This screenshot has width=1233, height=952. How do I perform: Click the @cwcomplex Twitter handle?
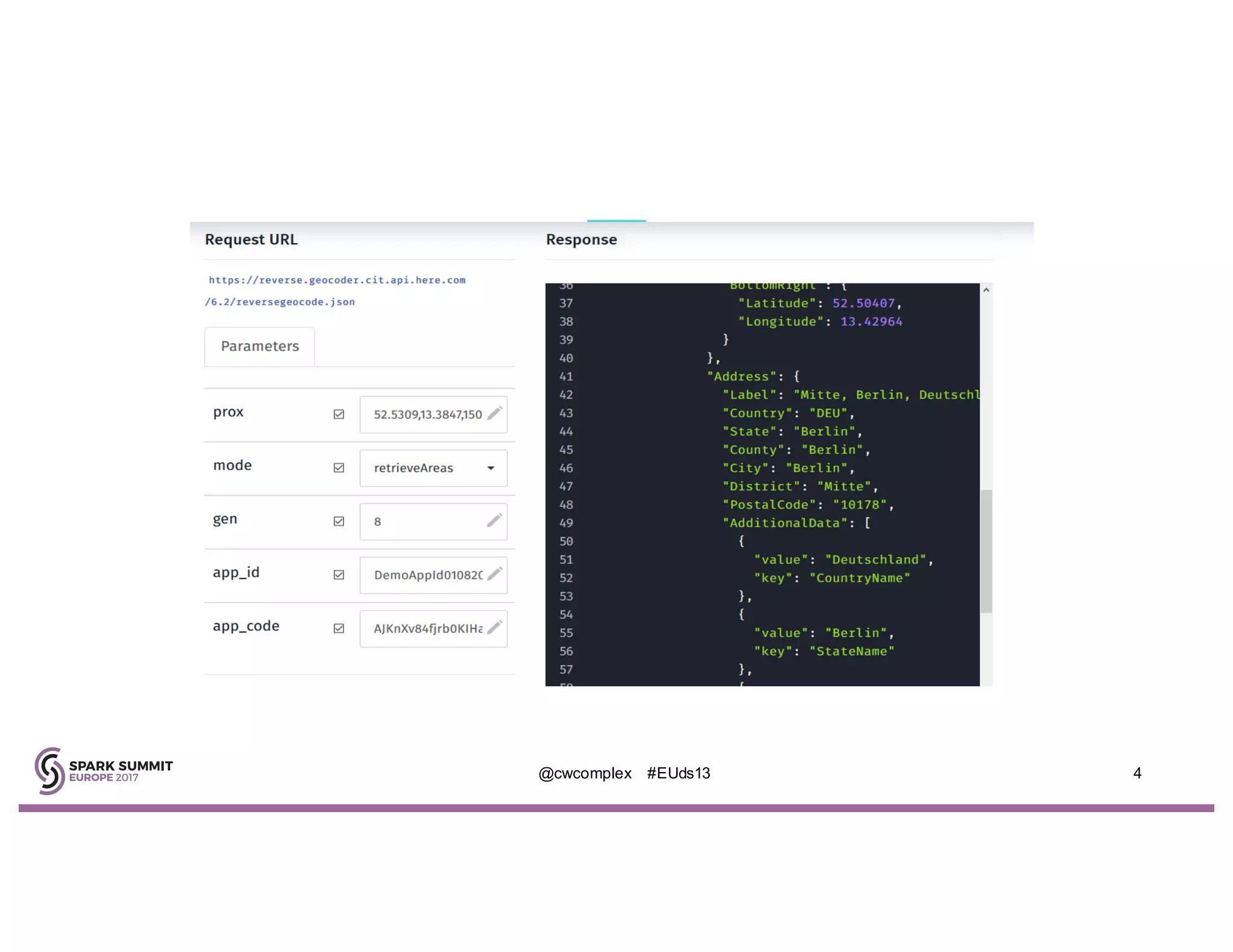coord(585,773)
